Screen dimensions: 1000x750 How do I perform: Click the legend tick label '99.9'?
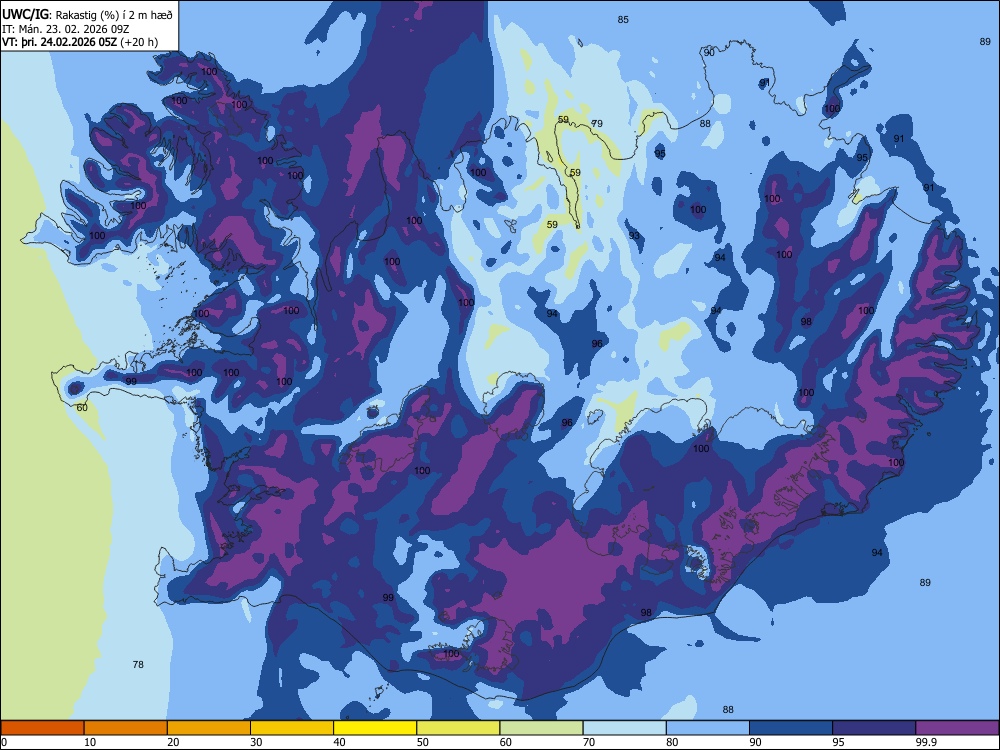925,742
